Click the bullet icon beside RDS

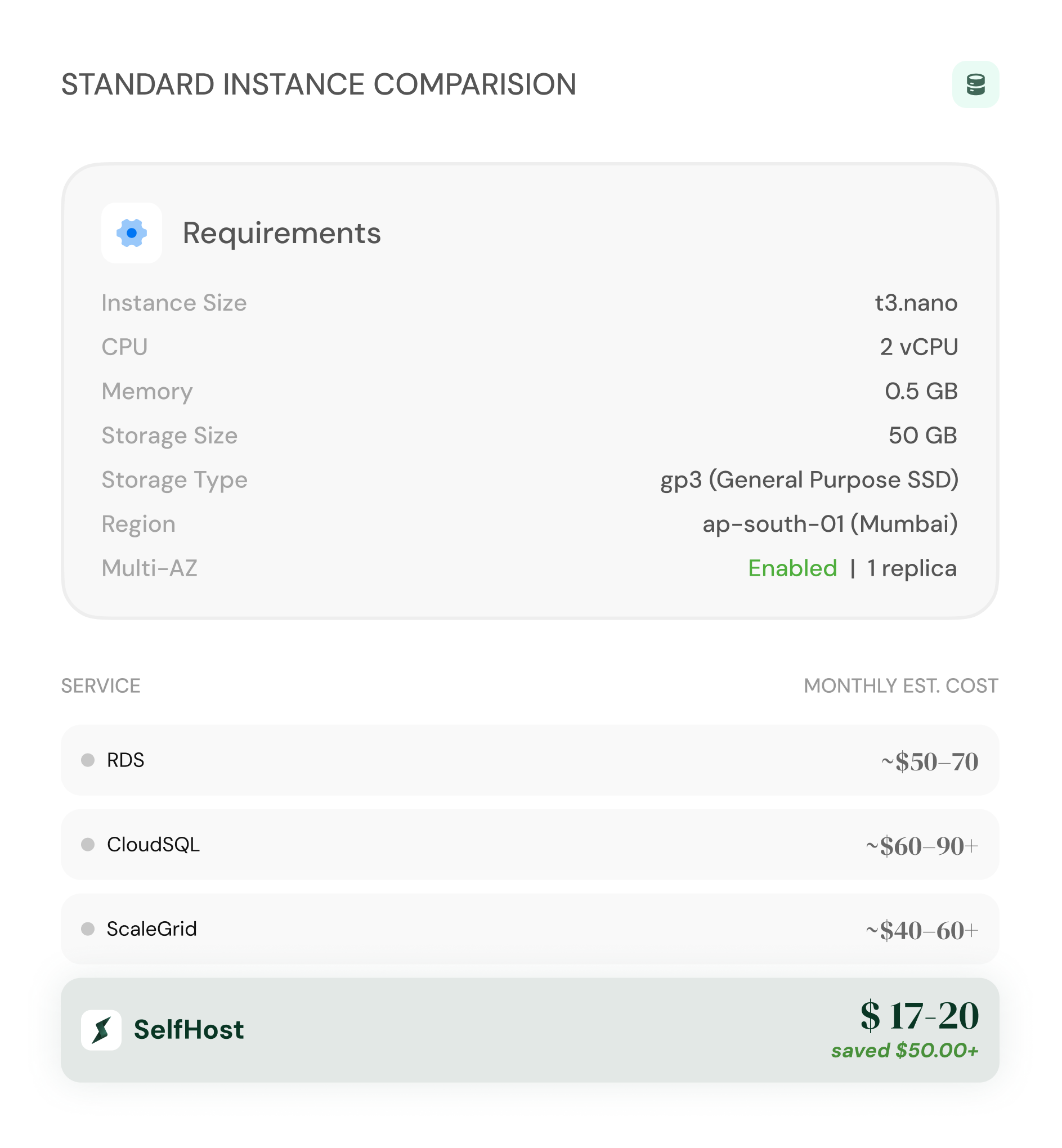click(88, 761)
